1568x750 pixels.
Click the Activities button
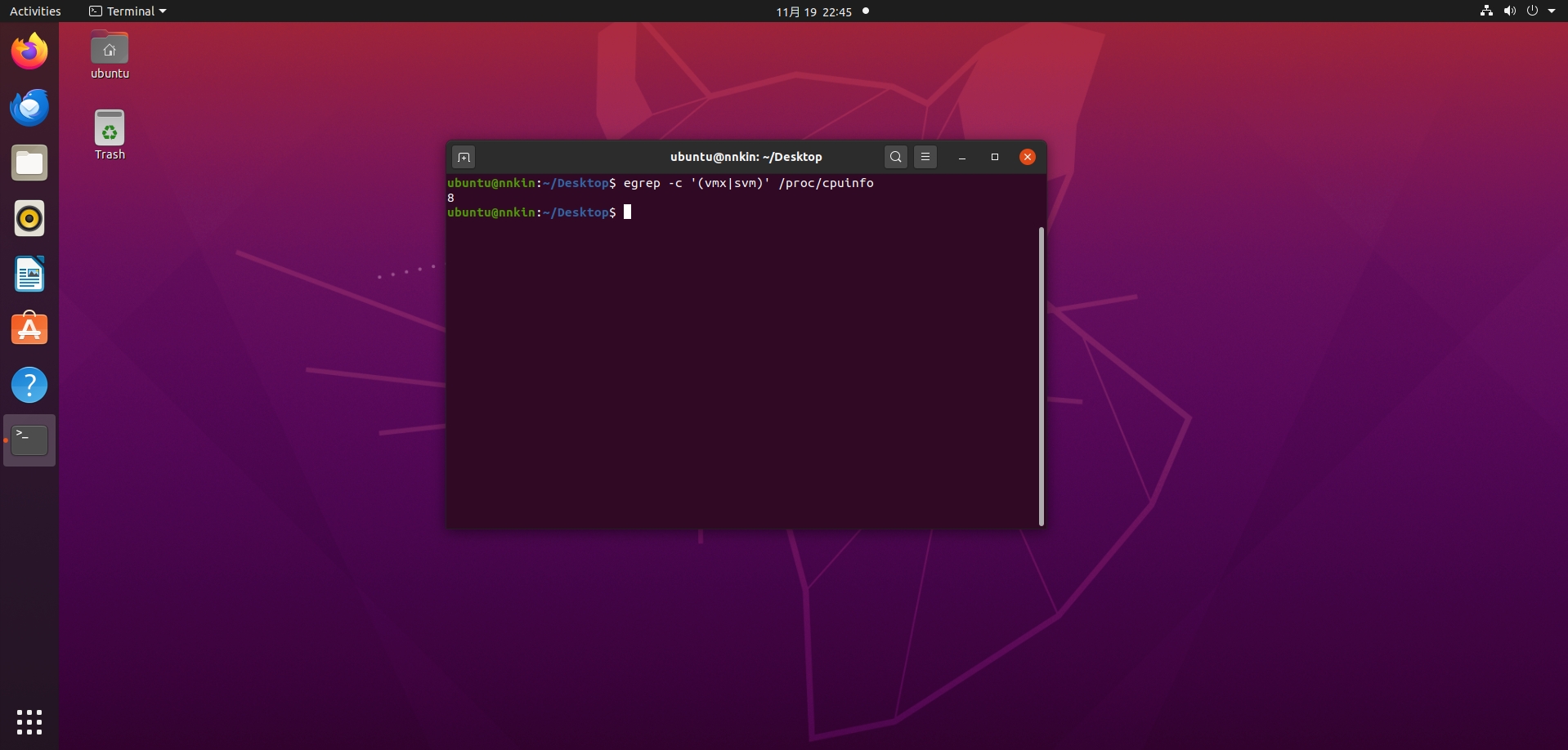point(35,11)
